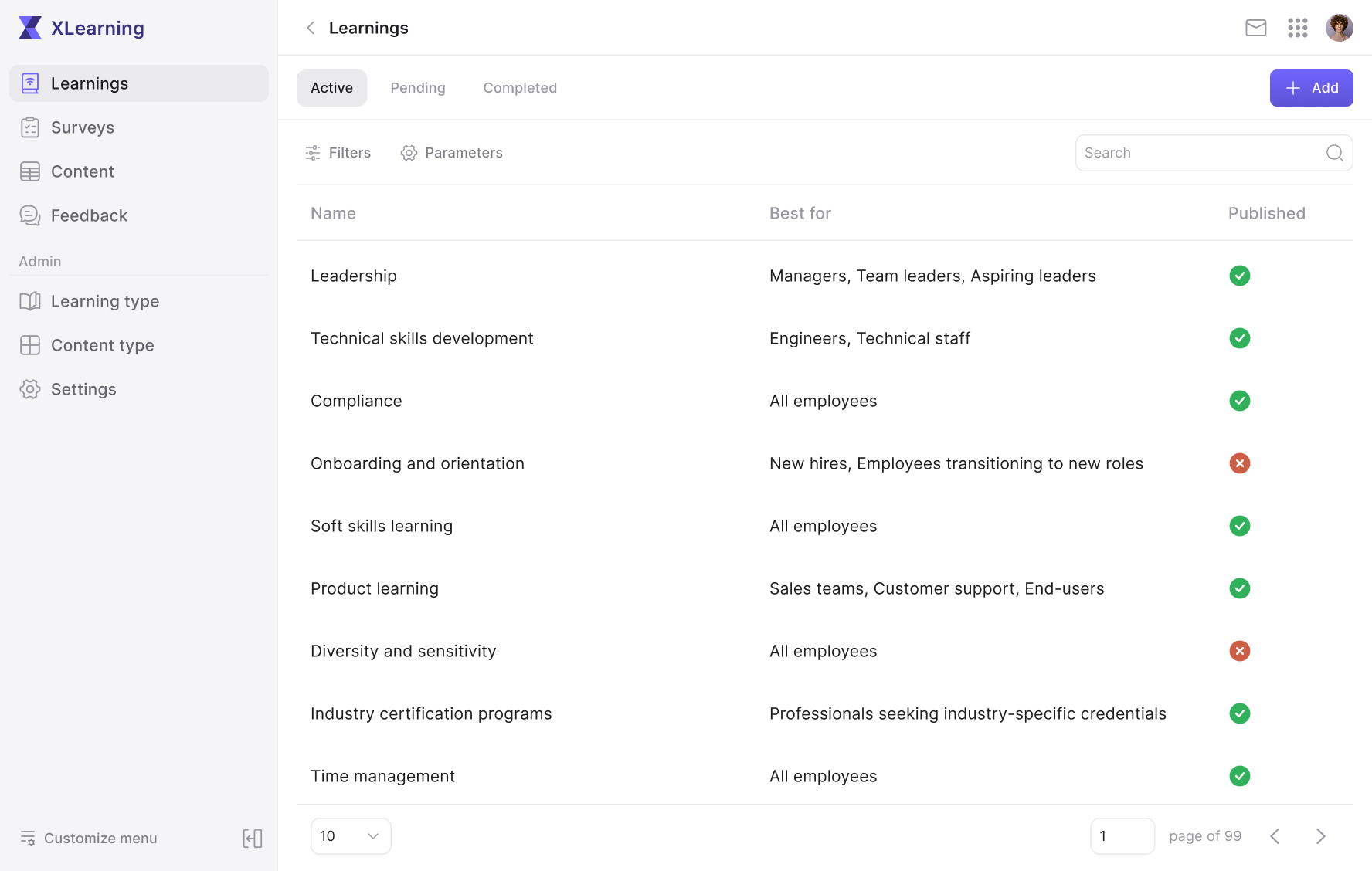Image resolution: width=1372 pixels, height=871 pixels.
Task: Open Technical skills development row
Action: [825, 338]
